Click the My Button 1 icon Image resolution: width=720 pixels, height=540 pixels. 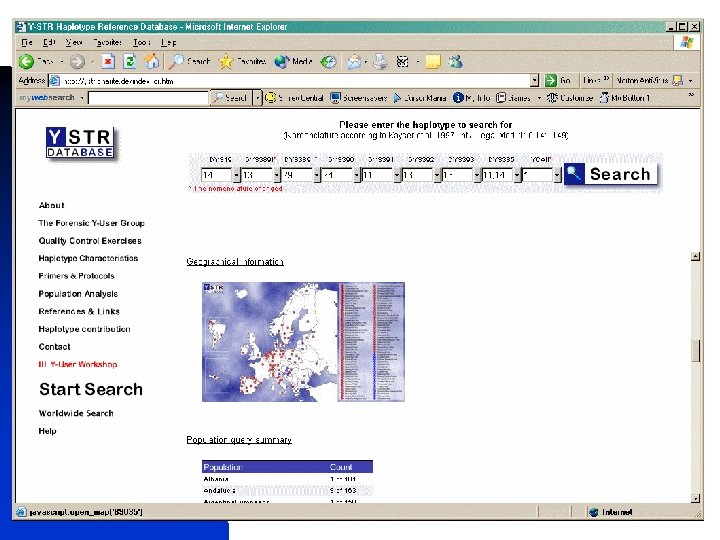coord(605,97)
